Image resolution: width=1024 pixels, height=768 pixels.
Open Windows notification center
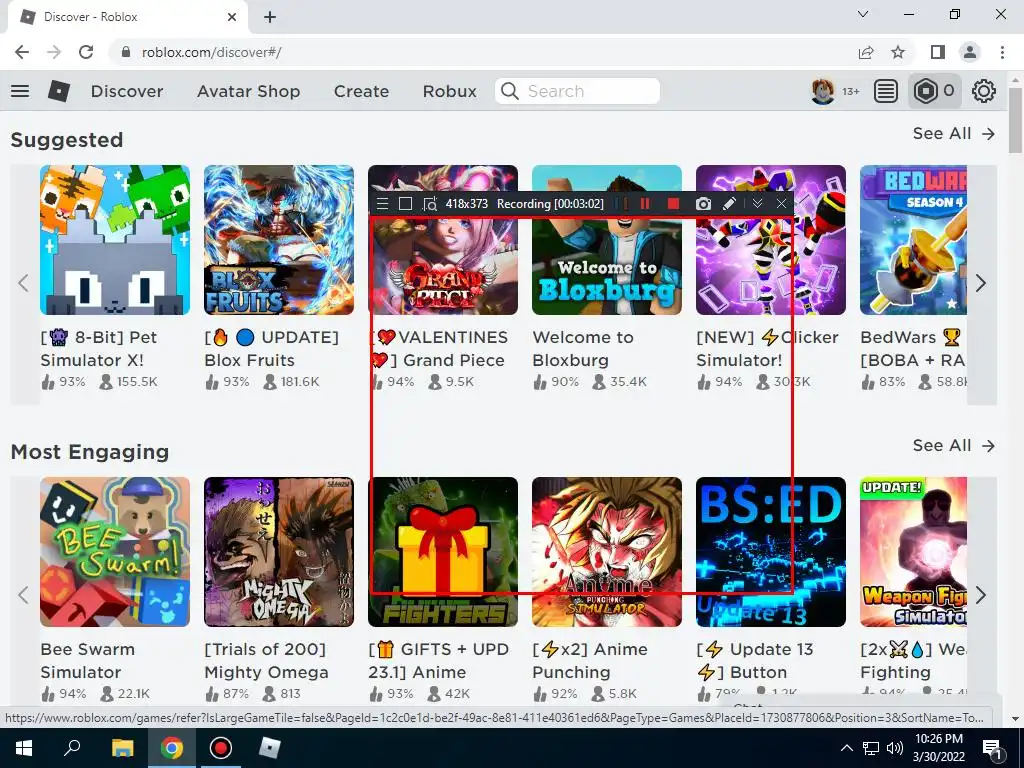pyautogui.click(x=991, y=748)
